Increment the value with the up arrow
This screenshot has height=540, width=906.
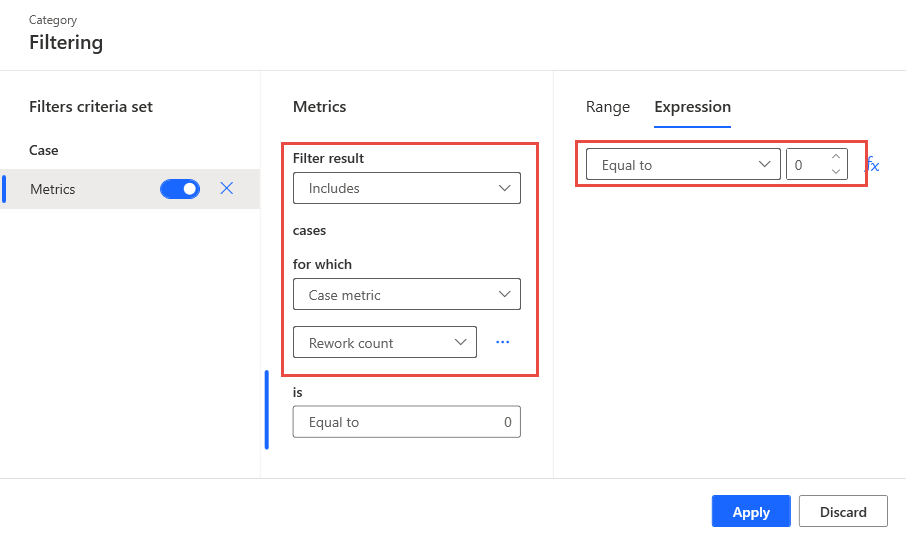(836, 157)
